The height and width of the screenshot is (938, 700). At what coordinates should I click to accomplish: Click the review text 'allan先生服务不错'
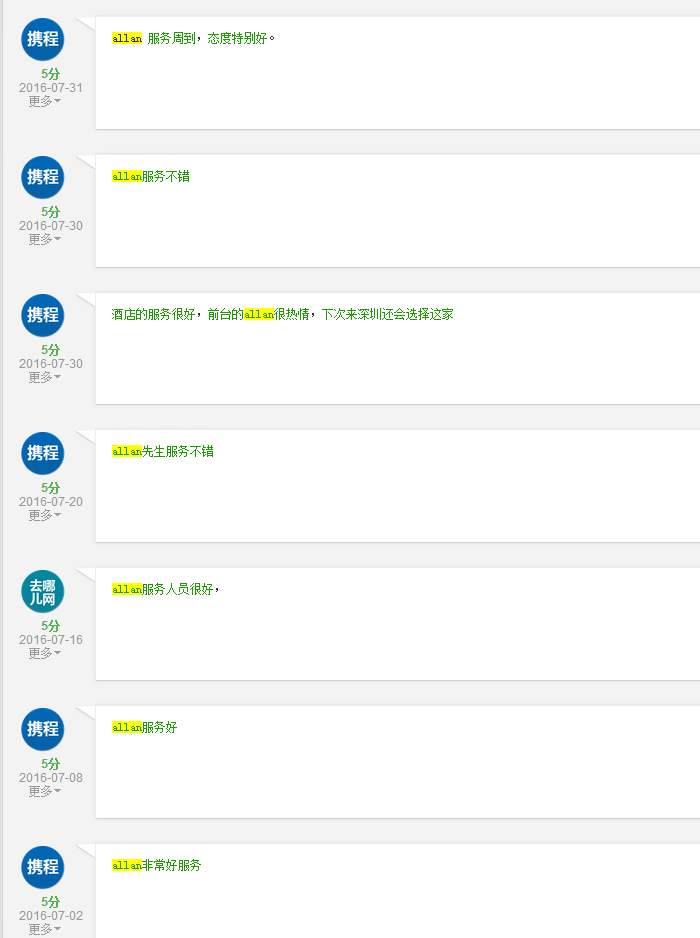162,452
